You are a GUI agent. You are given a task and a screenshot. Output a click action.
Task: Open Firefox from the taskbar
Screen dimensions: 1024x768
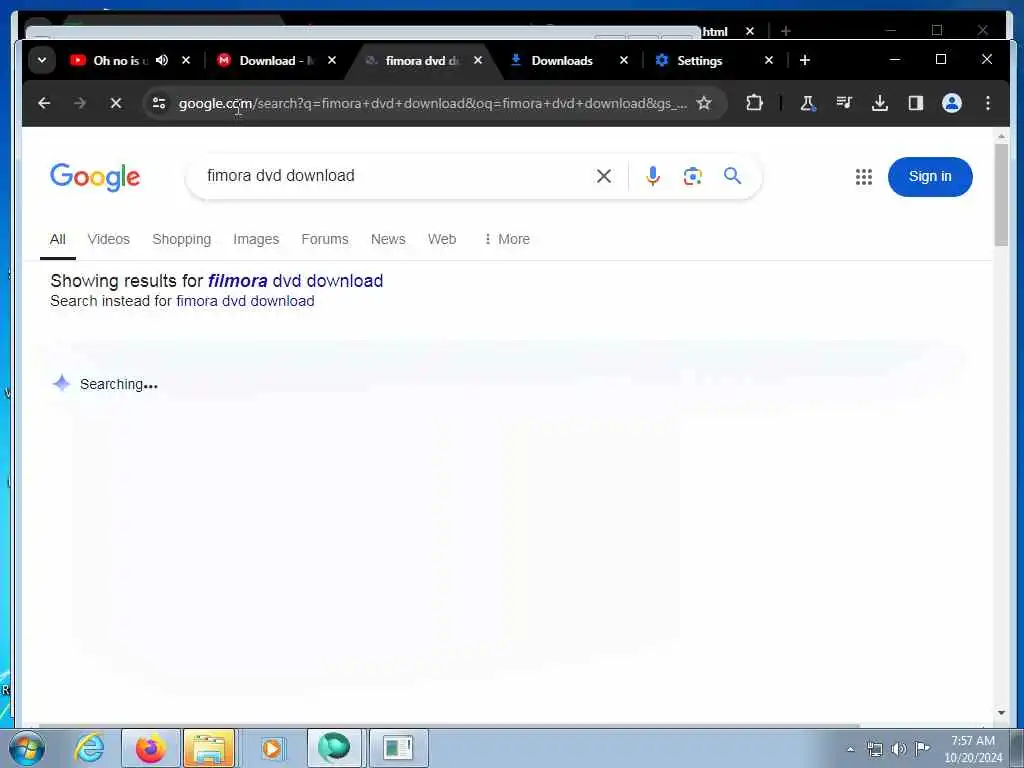coord(150,748)
